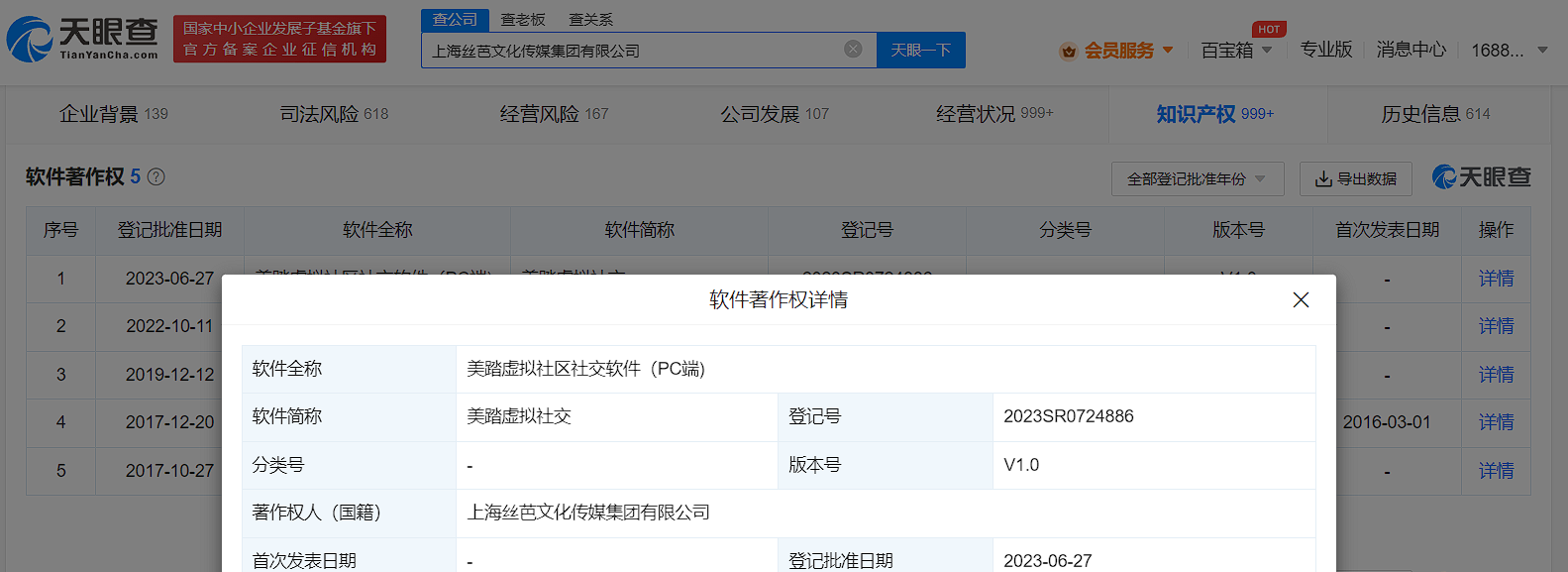Click registration number 2023SR0724886 in dialog
1568x572 pixels.
tap(1069, 416)
